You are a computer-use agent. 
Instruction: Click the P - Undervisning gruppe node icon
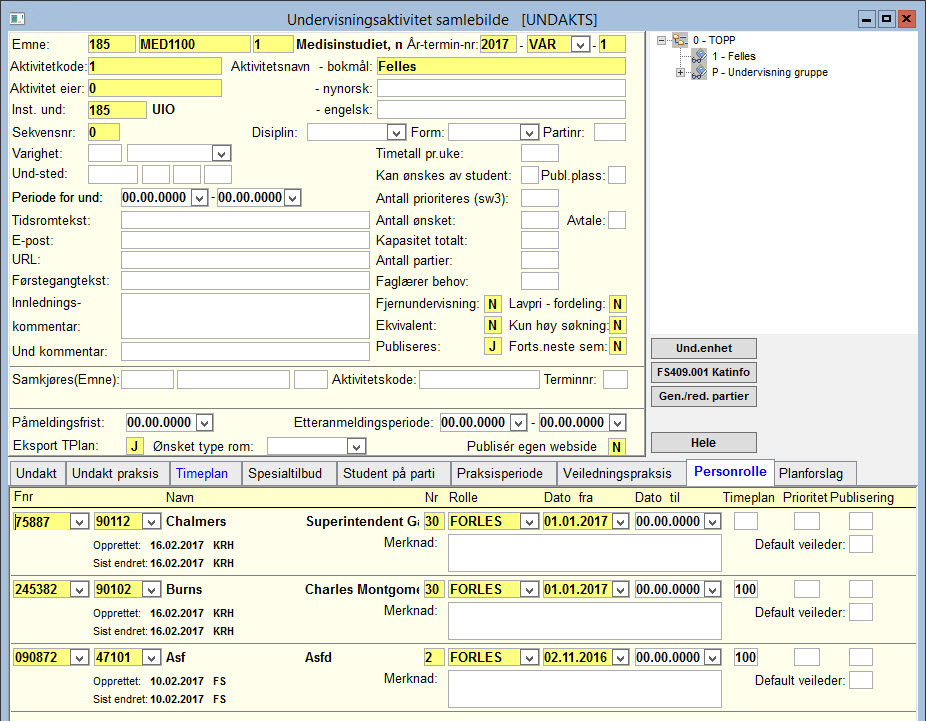click(699, 72)
